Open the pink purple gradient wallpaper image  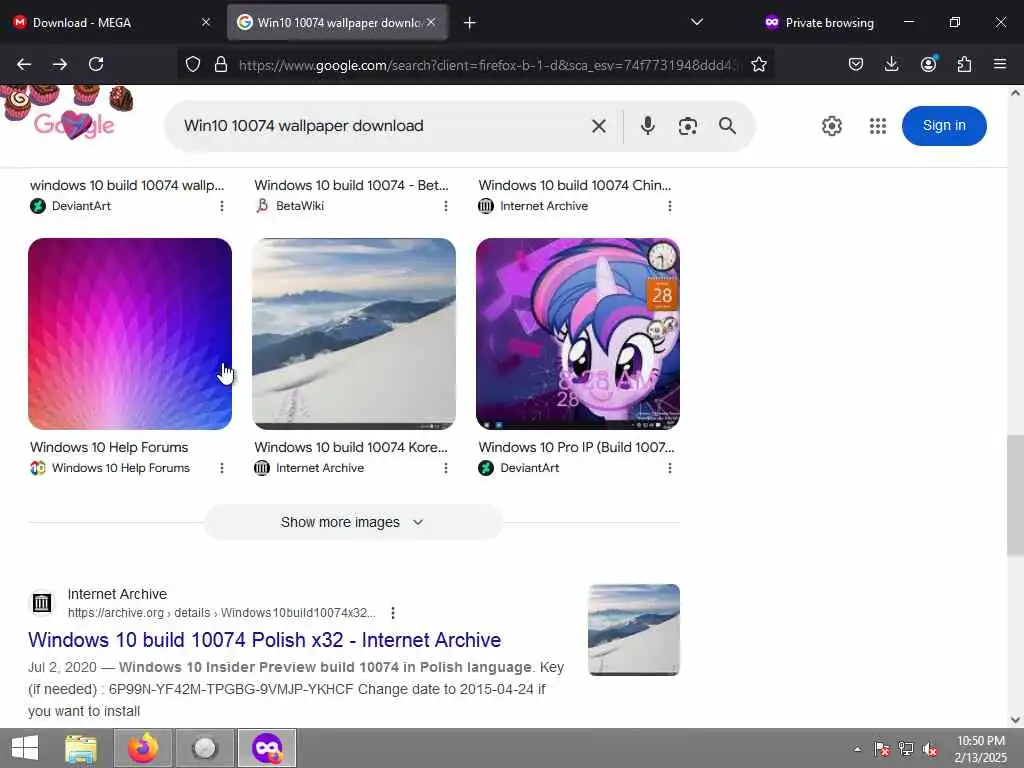(x=130, y=334)
